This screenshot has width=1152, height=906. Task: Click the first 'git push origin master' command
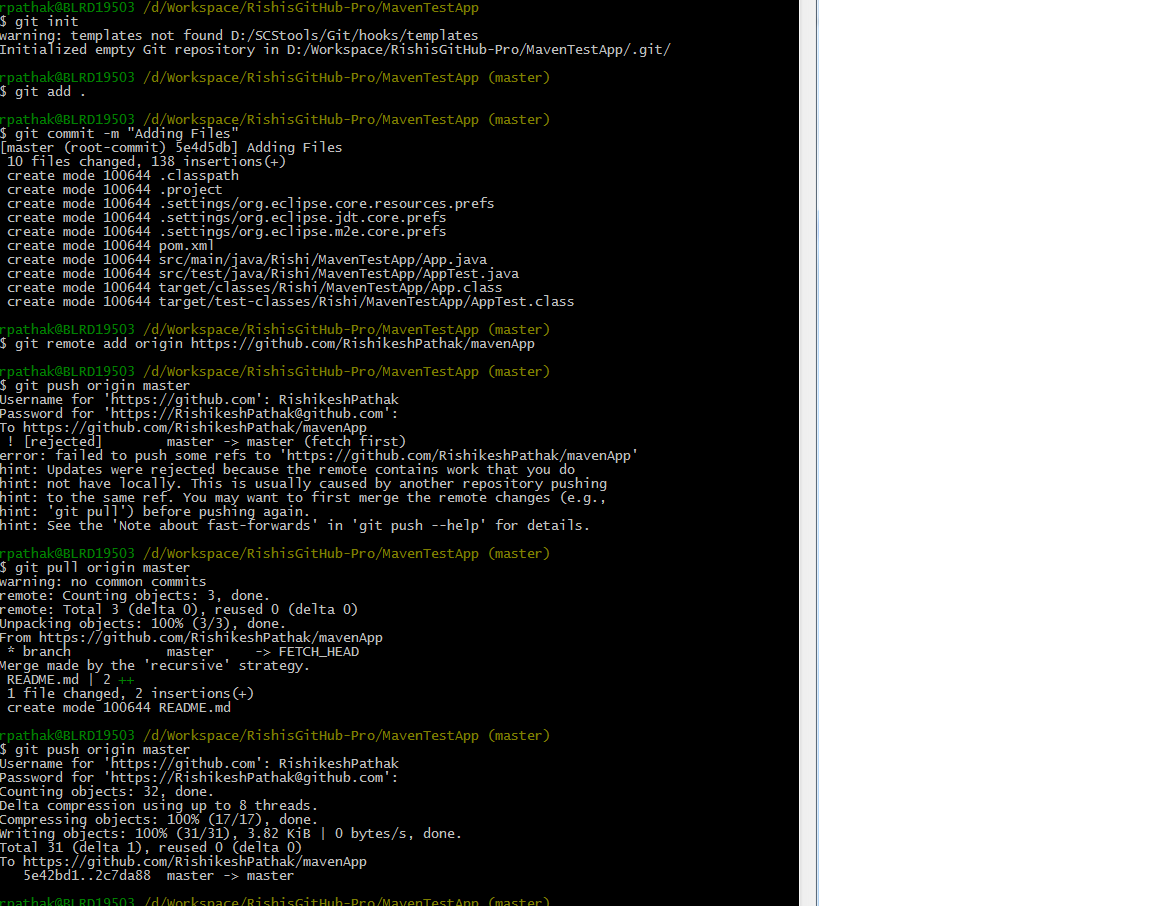95,385
